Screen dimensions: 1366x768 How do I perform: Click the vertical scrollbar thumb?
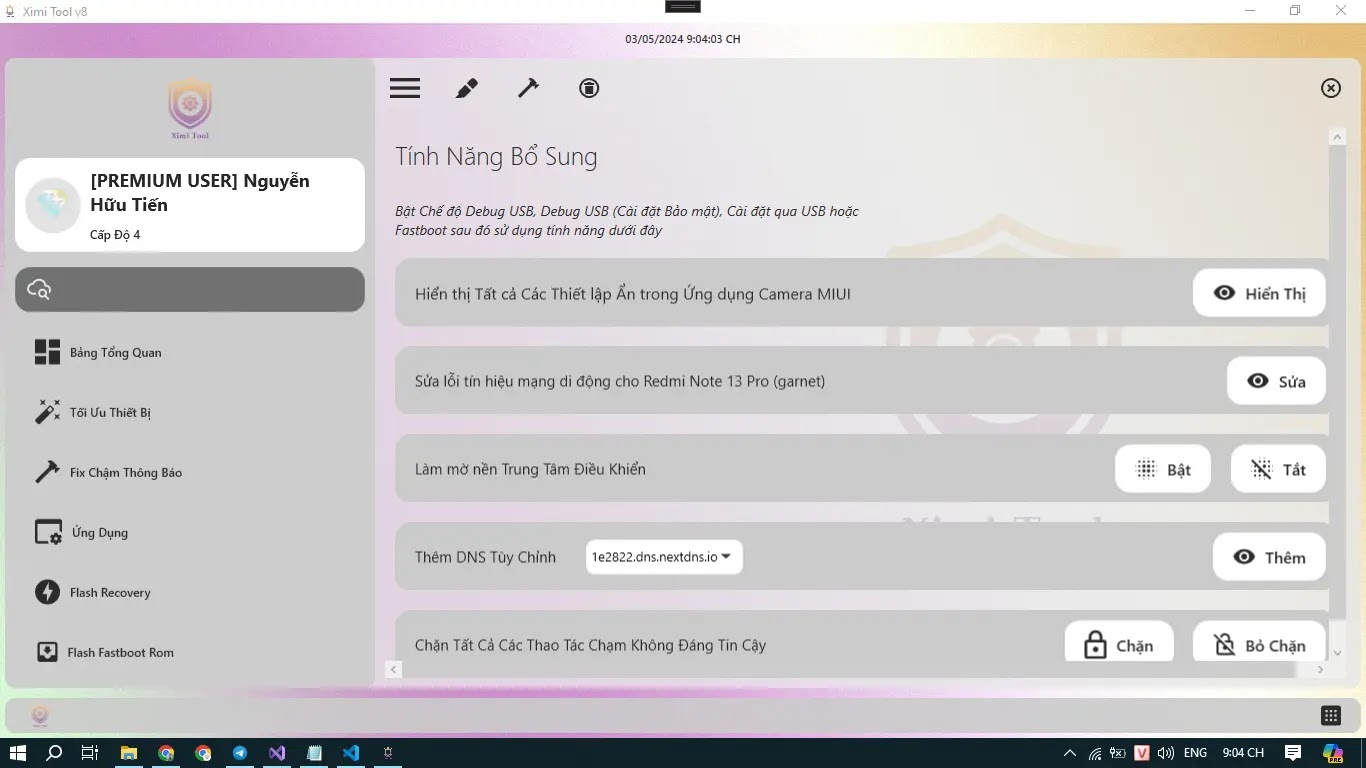pos(1337,384)
